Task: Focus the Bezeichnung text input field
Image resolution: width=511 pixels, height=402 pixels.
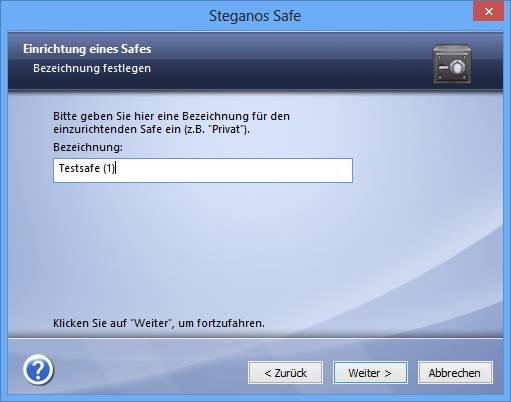Action: coord(203,170)
